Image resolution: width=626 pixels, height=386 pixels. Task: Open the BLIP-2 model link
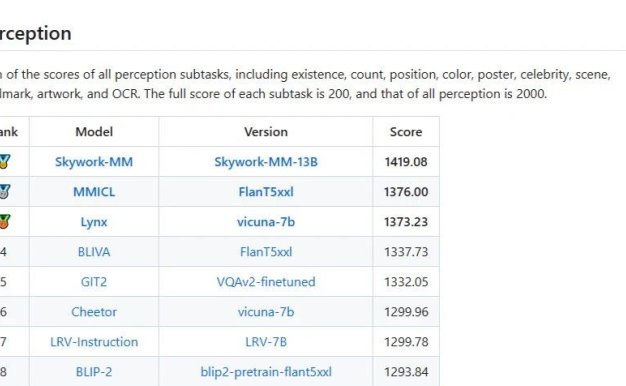94,372
